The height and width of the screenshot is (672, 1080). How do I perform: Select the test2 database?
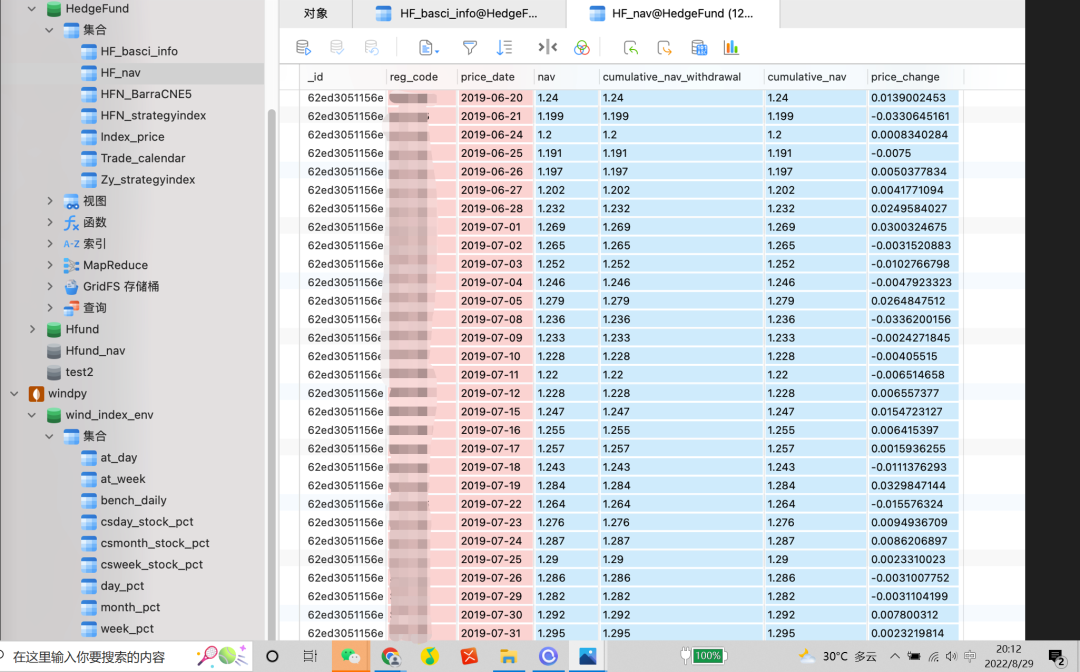[x=79, y=372]
